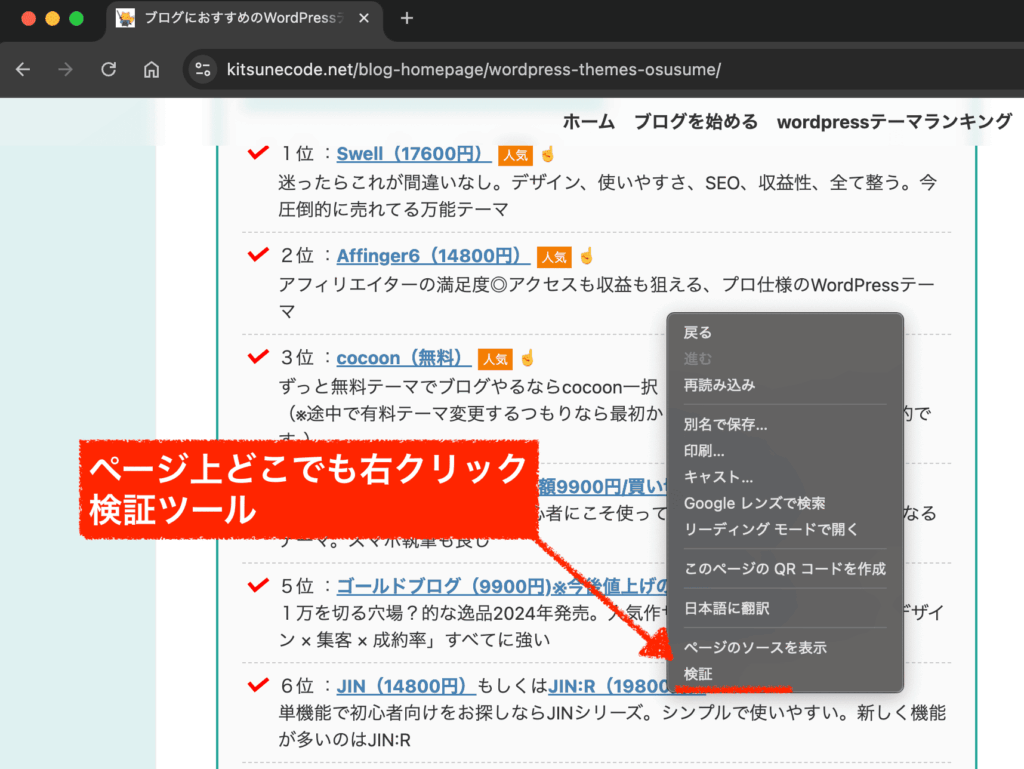
Task: Click red checkmark beside 5位
Action: tap(258, 585)
